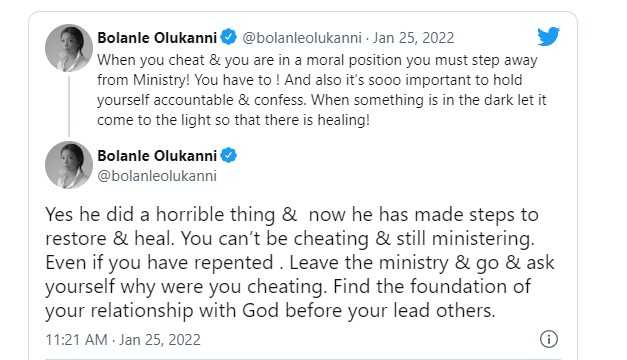The image size is (627, 360).
Task: Click line 'Even if you have repented'
Action: coord(300,263)
